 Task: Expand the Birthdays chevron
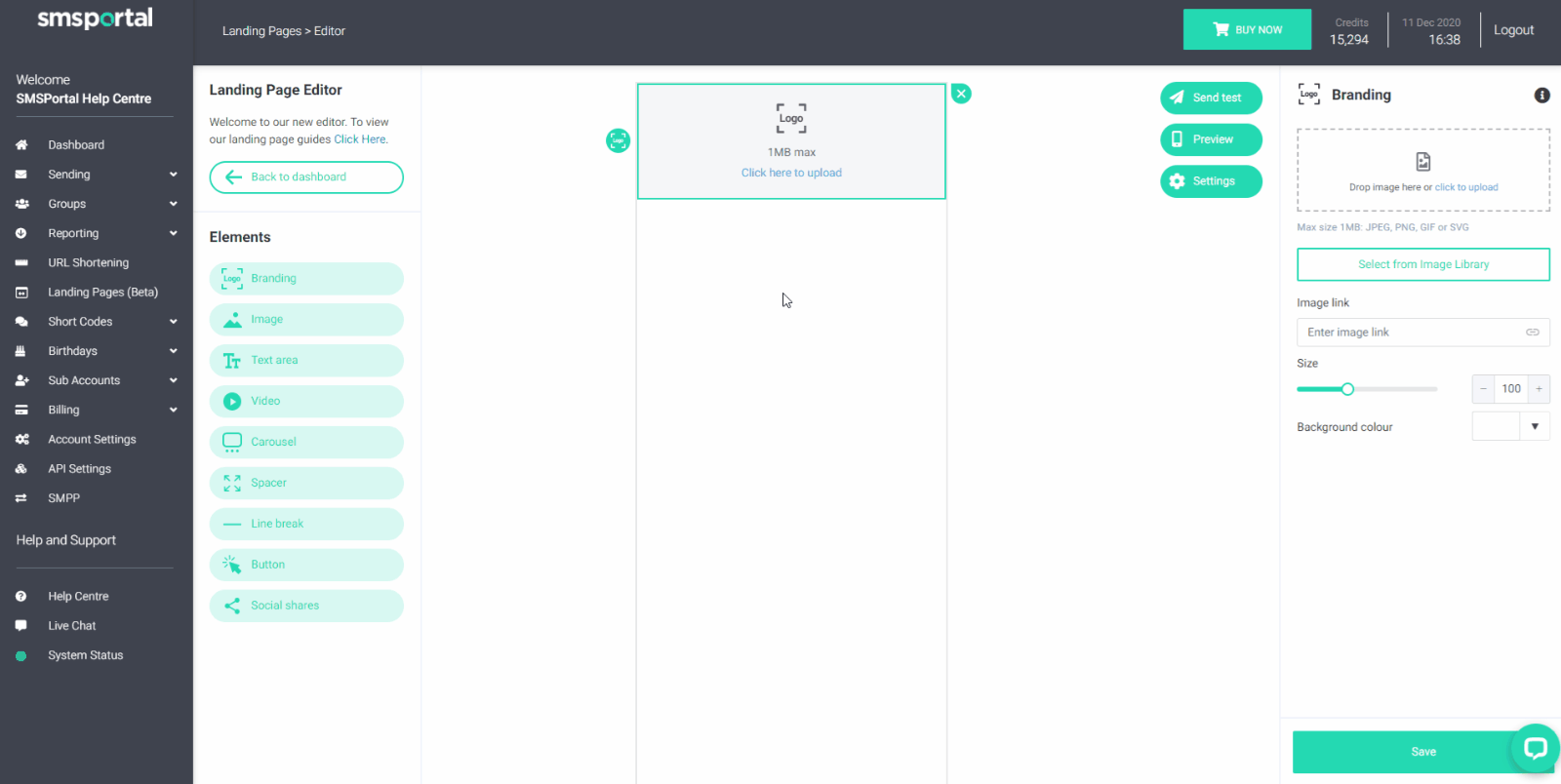(x=174, y=351)
